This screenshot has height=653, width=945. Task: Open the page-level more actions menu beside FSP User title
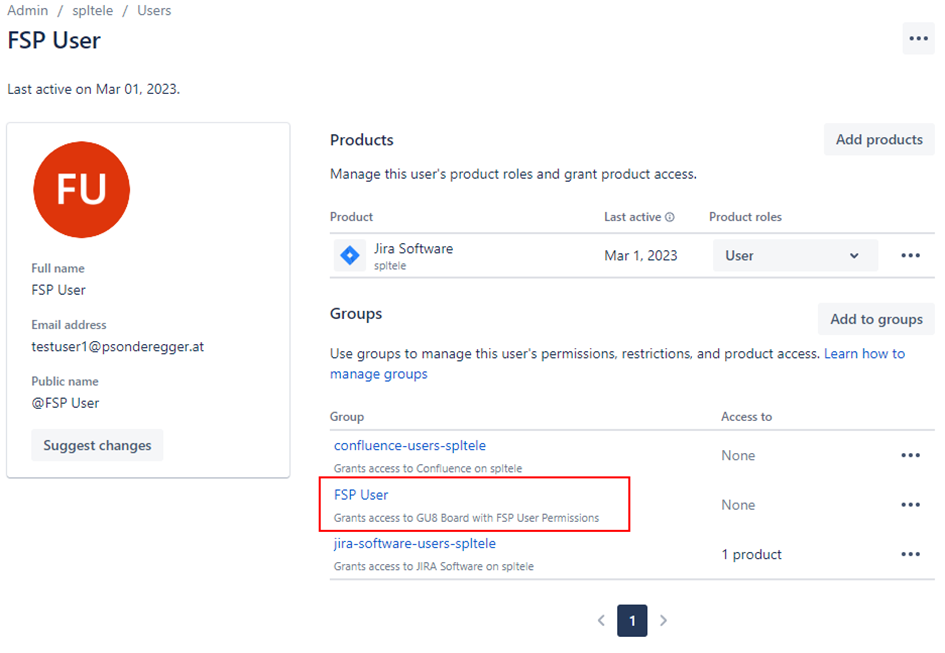918,39
